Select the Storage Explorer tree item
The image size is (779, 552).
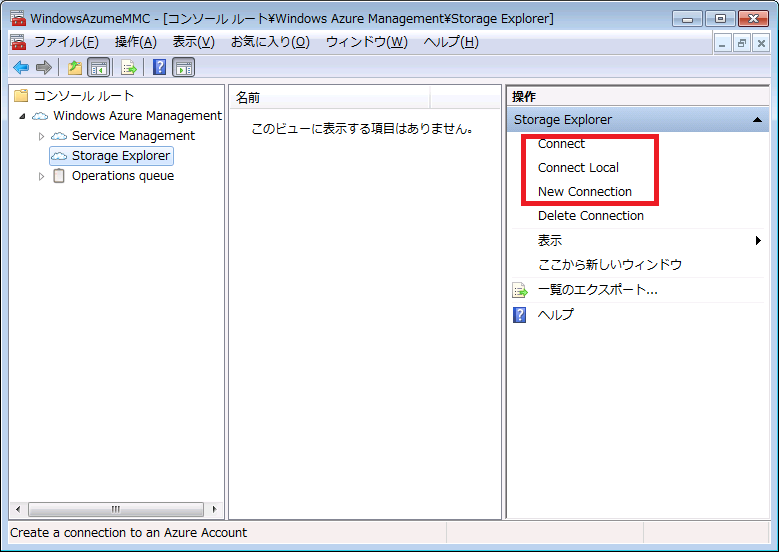pos(121,156)
